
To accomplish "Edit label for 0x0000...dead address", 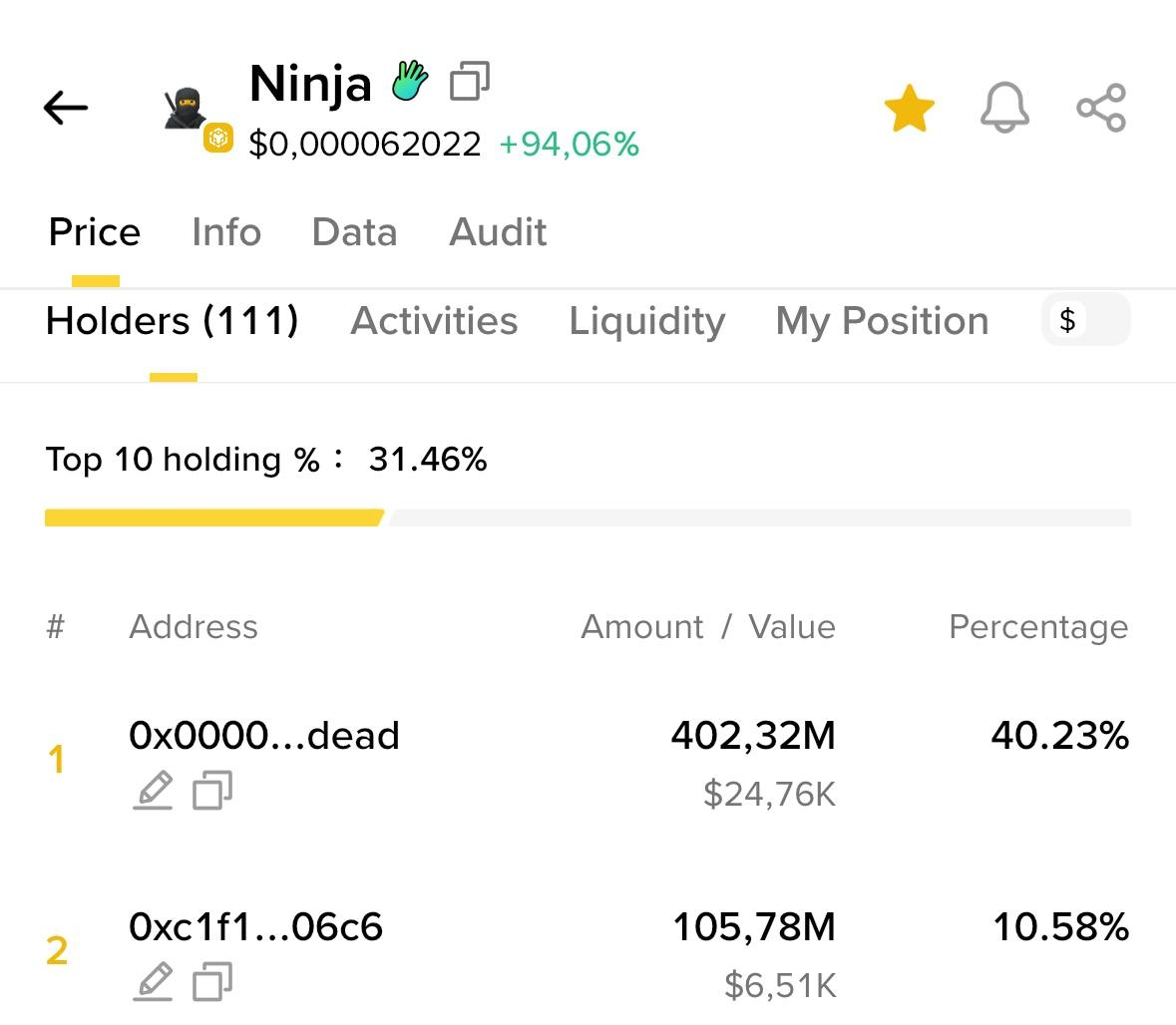I will pos(153,791).
